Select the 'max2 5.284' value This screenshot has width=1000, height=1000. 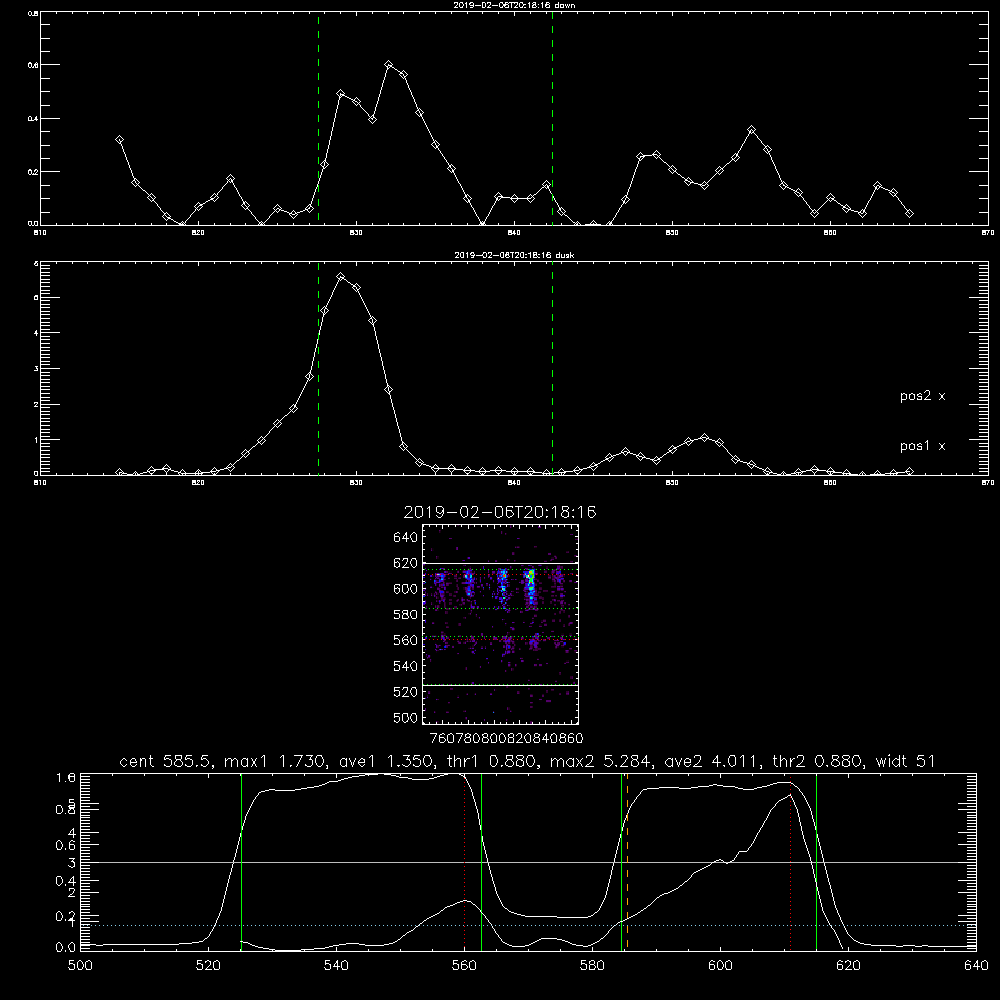(601, 761)
